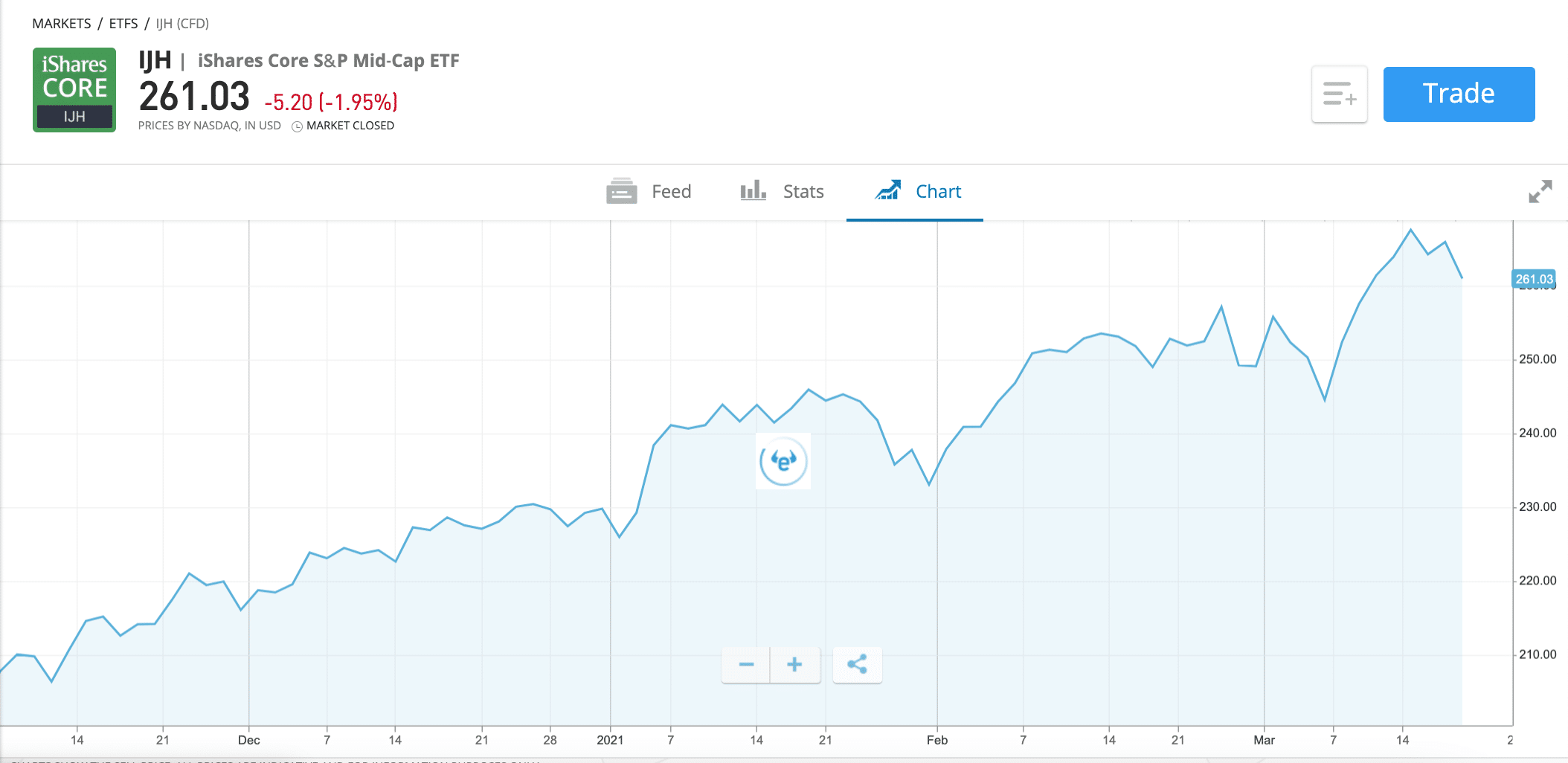Click the PRICES BY NASDAQ text link
This screenshot has width=1568, height=763.
pyautogui.click(x=210, y=126)
